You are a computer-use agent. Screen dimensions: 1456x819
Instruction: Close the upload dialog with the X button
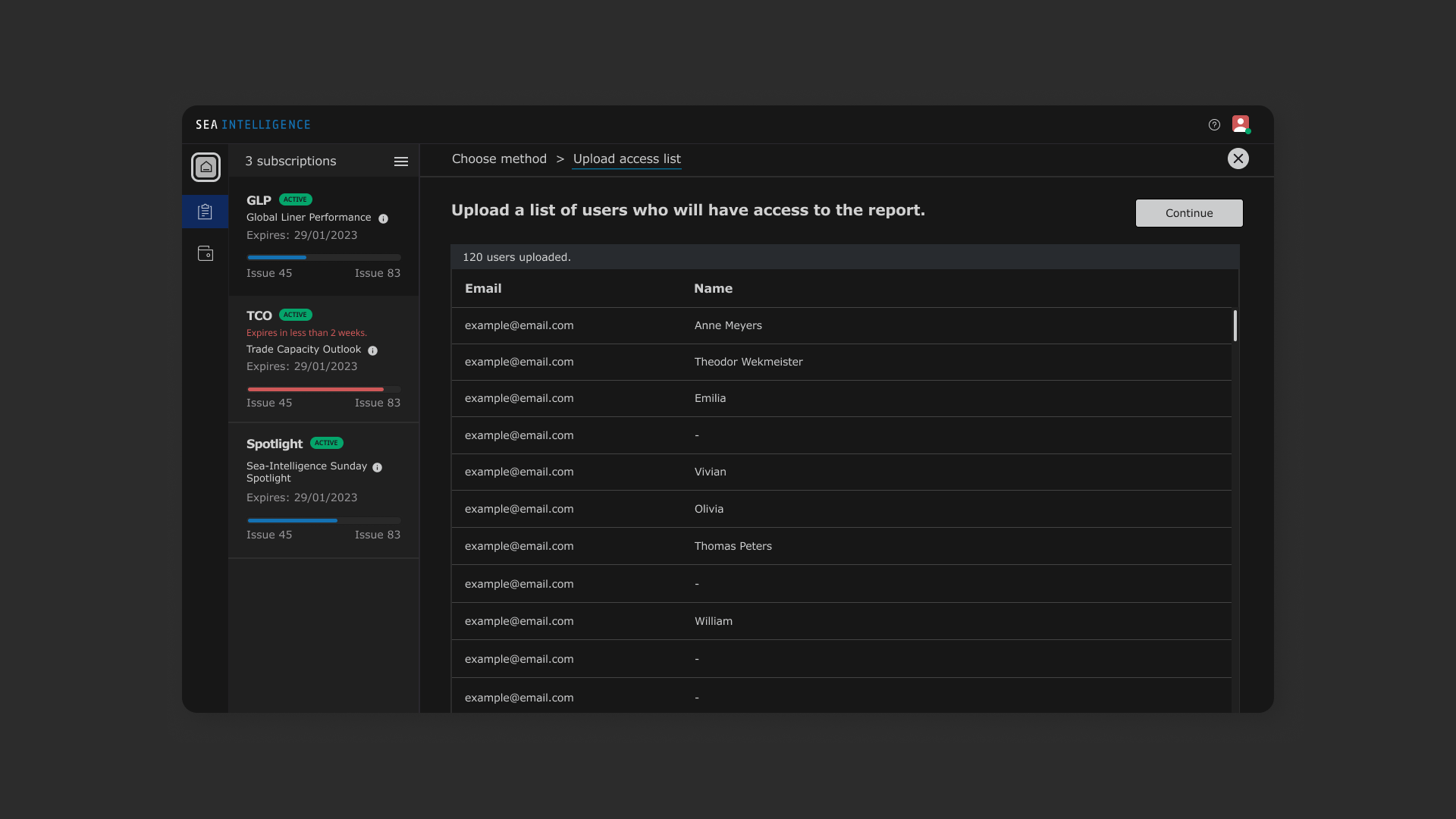[1238, 158]
